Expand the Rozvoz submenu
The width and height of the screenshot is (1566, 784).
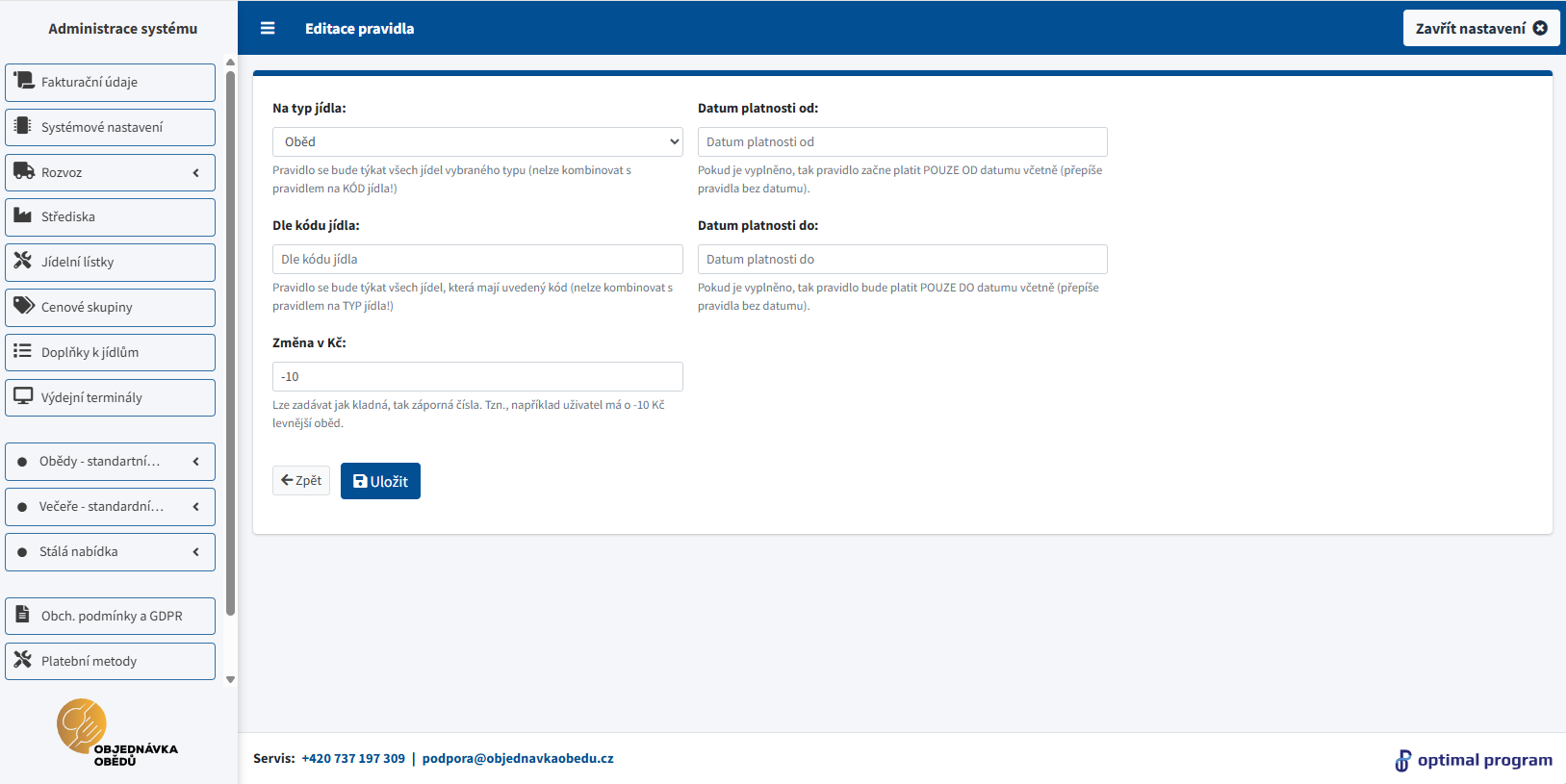[x=110, y=173]
